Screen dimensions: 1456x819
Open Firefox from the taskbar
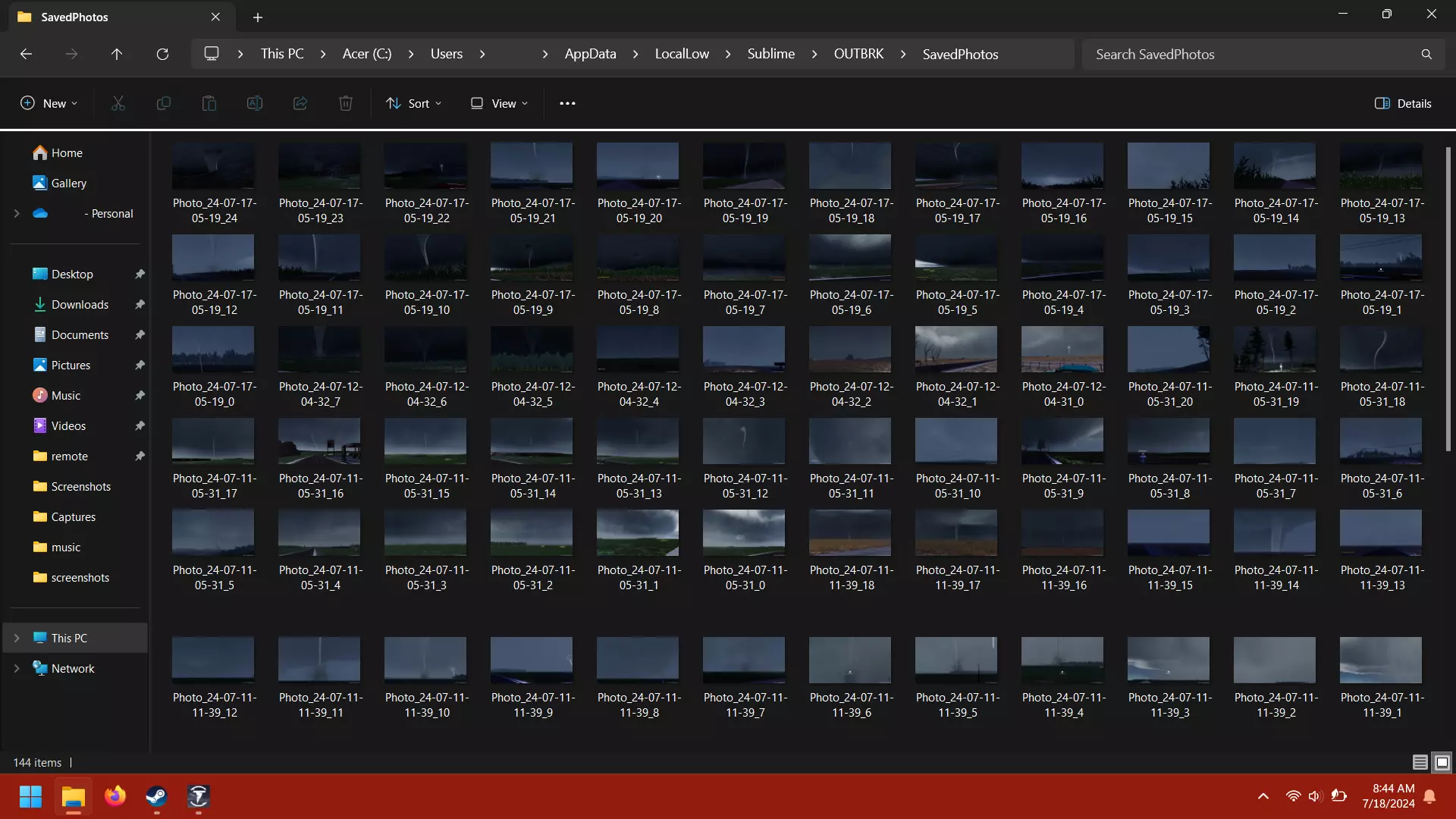coord(115,796)
